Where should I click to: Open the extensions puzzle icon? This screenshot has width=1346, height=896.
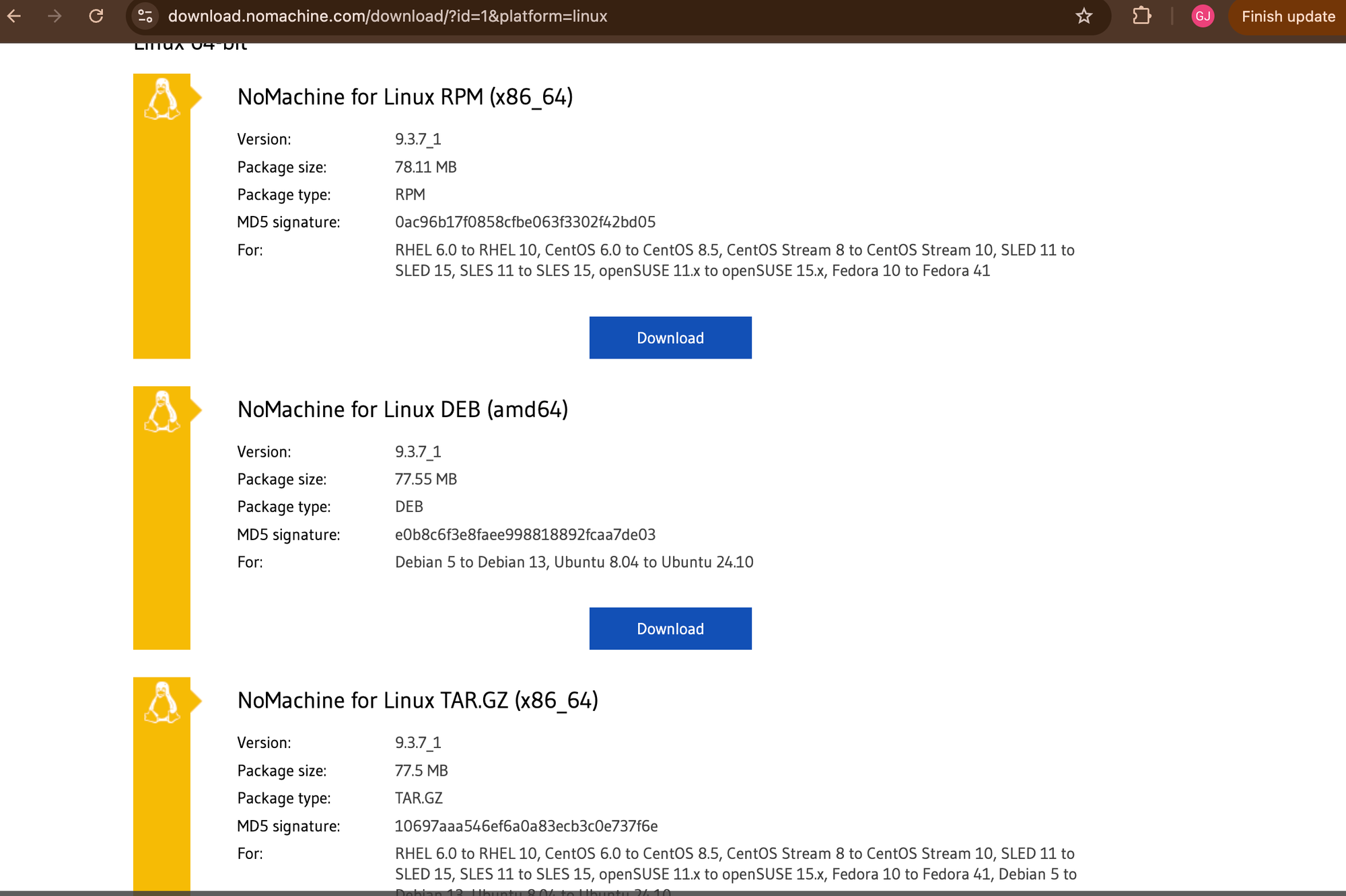click(x=1141, y=16)
